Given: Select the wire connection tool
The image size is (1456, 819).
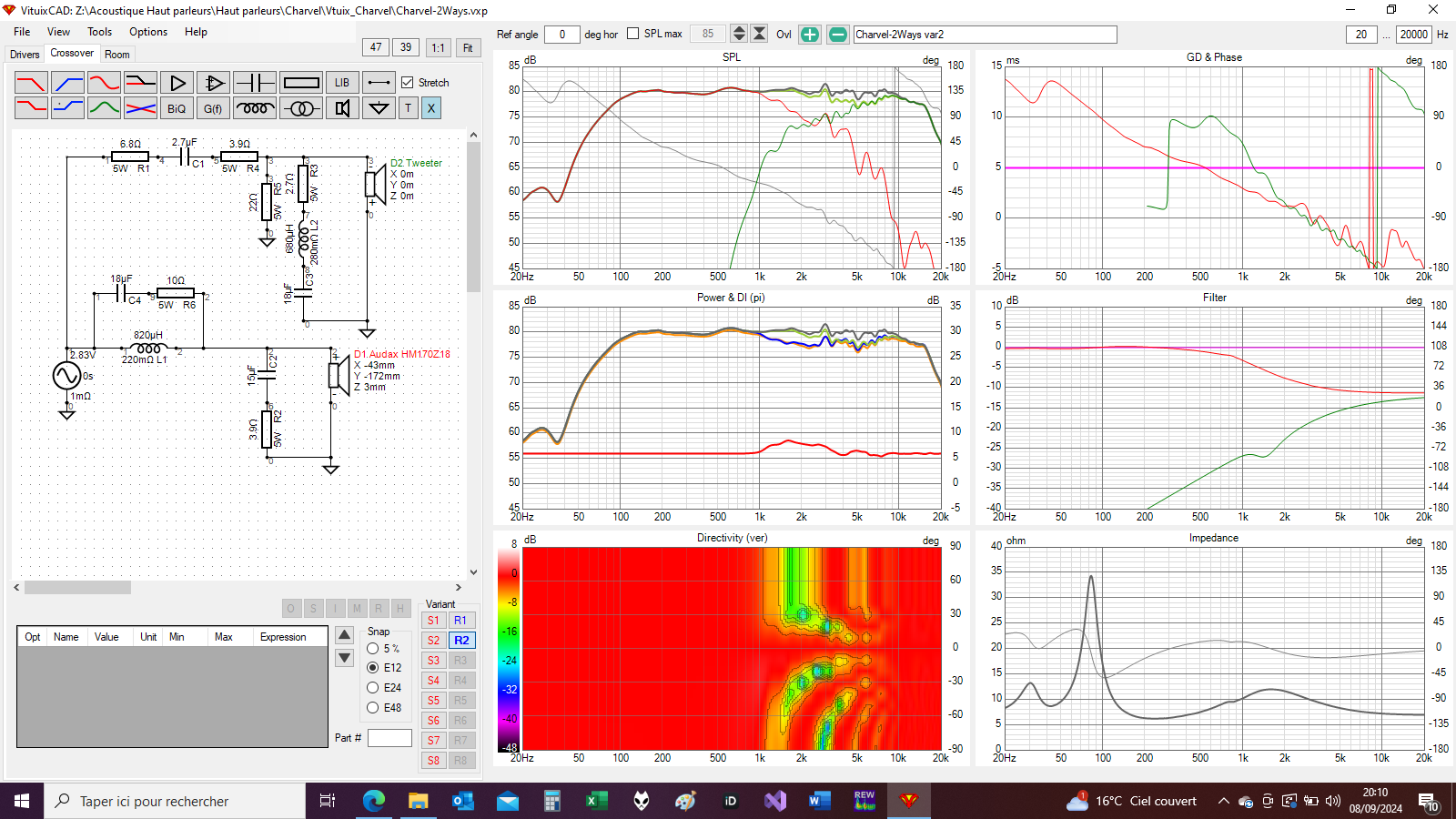Looking at the screenshot, I should click(379, 83).
